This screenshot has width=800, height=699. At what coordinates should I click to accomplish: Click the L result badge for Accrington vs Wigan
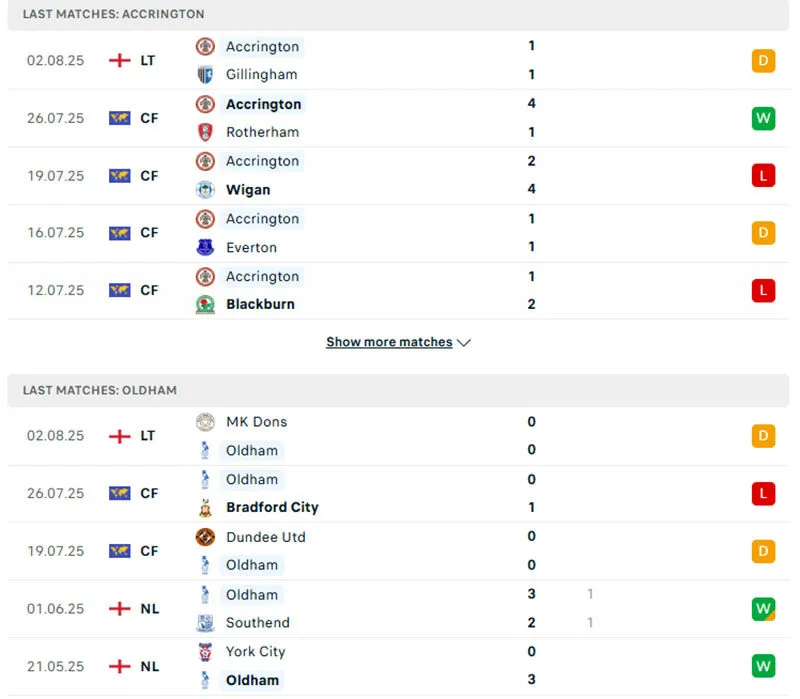763,176
